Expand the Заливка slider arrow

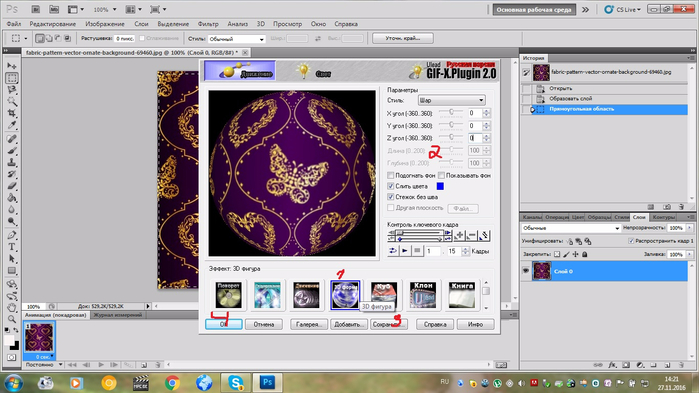[689, 254]
